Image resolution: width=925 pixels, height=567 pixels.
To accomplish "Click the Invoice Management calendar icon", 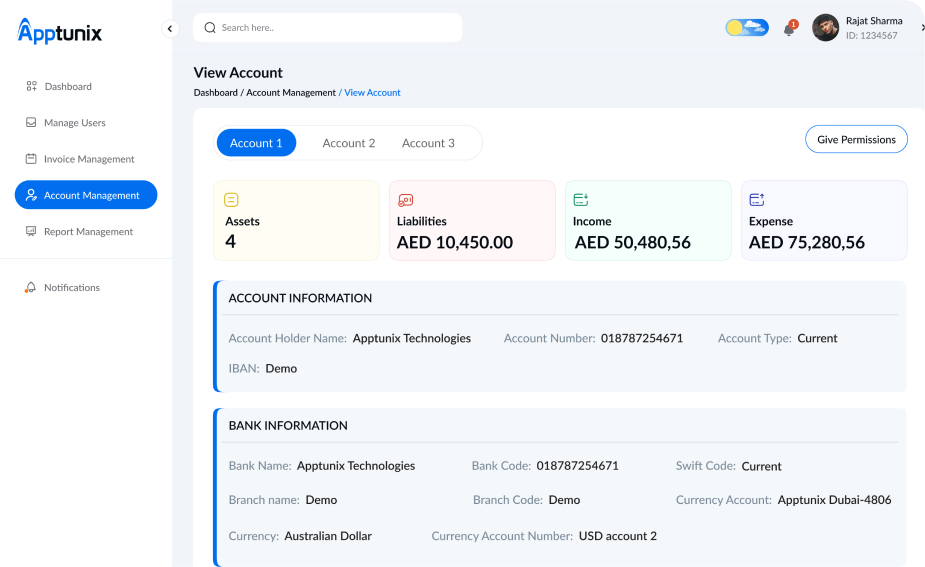I will [x=31, y=159].
